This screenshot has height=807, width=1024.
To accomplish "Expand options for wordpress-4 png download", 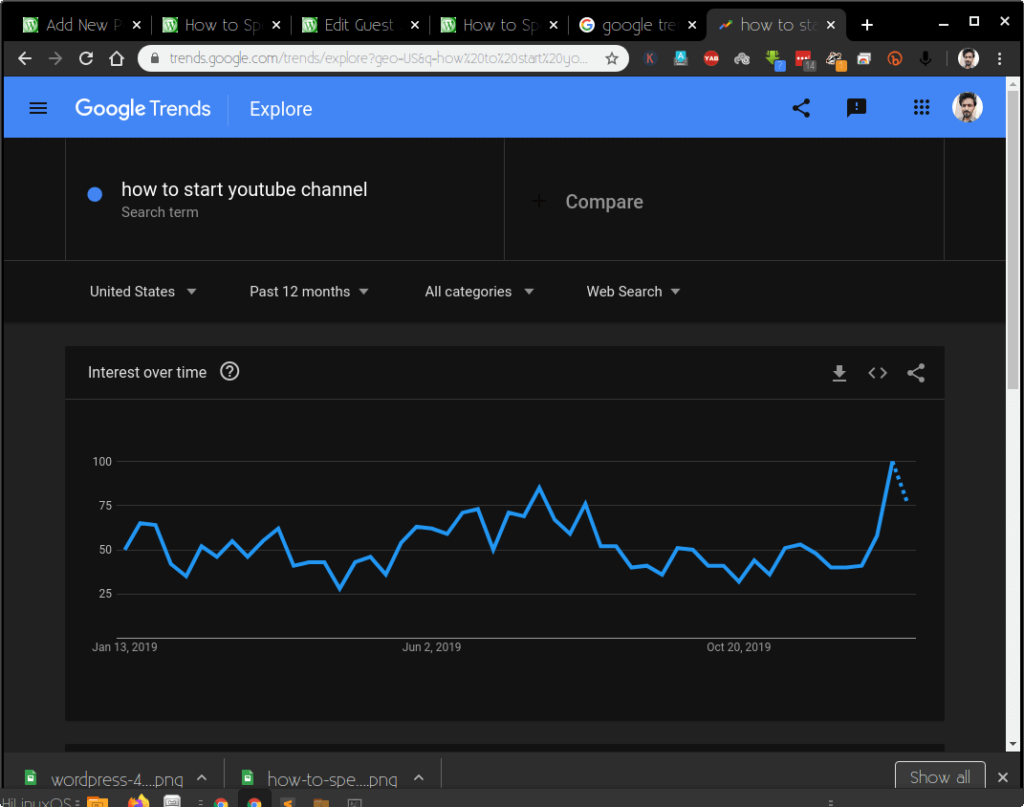I will pyautogui.click(x=202, y=778).
